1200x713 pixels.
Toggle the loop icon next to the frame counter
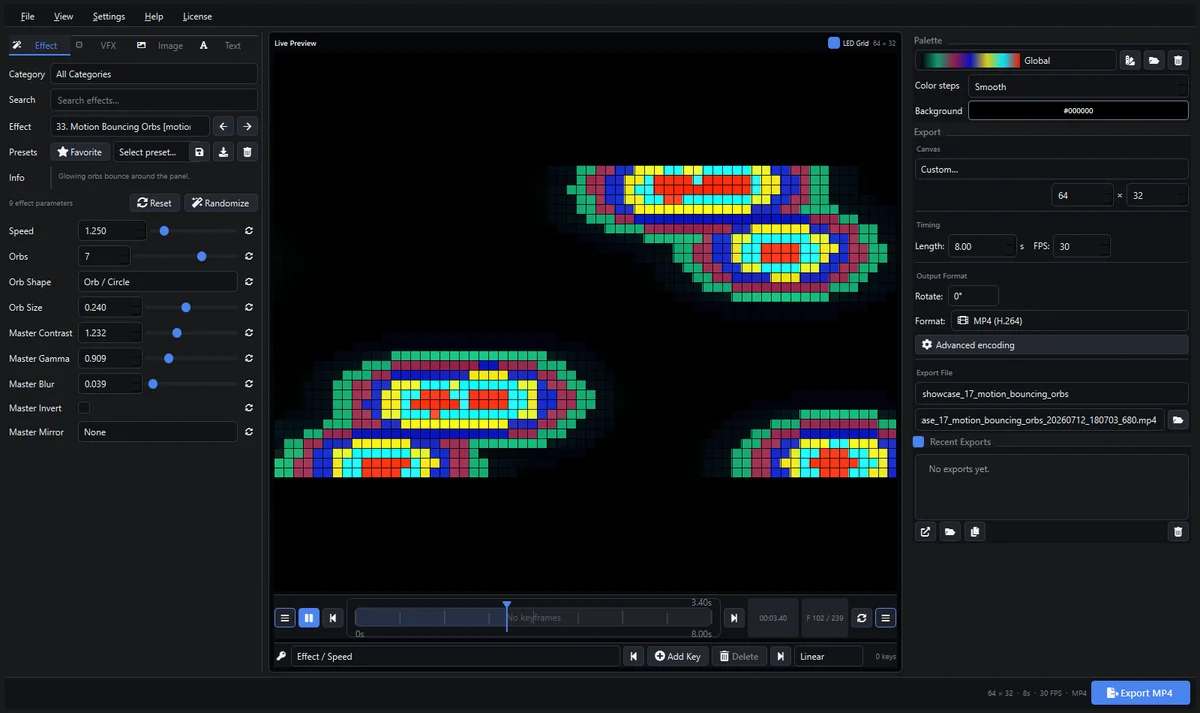pos(861,618)
